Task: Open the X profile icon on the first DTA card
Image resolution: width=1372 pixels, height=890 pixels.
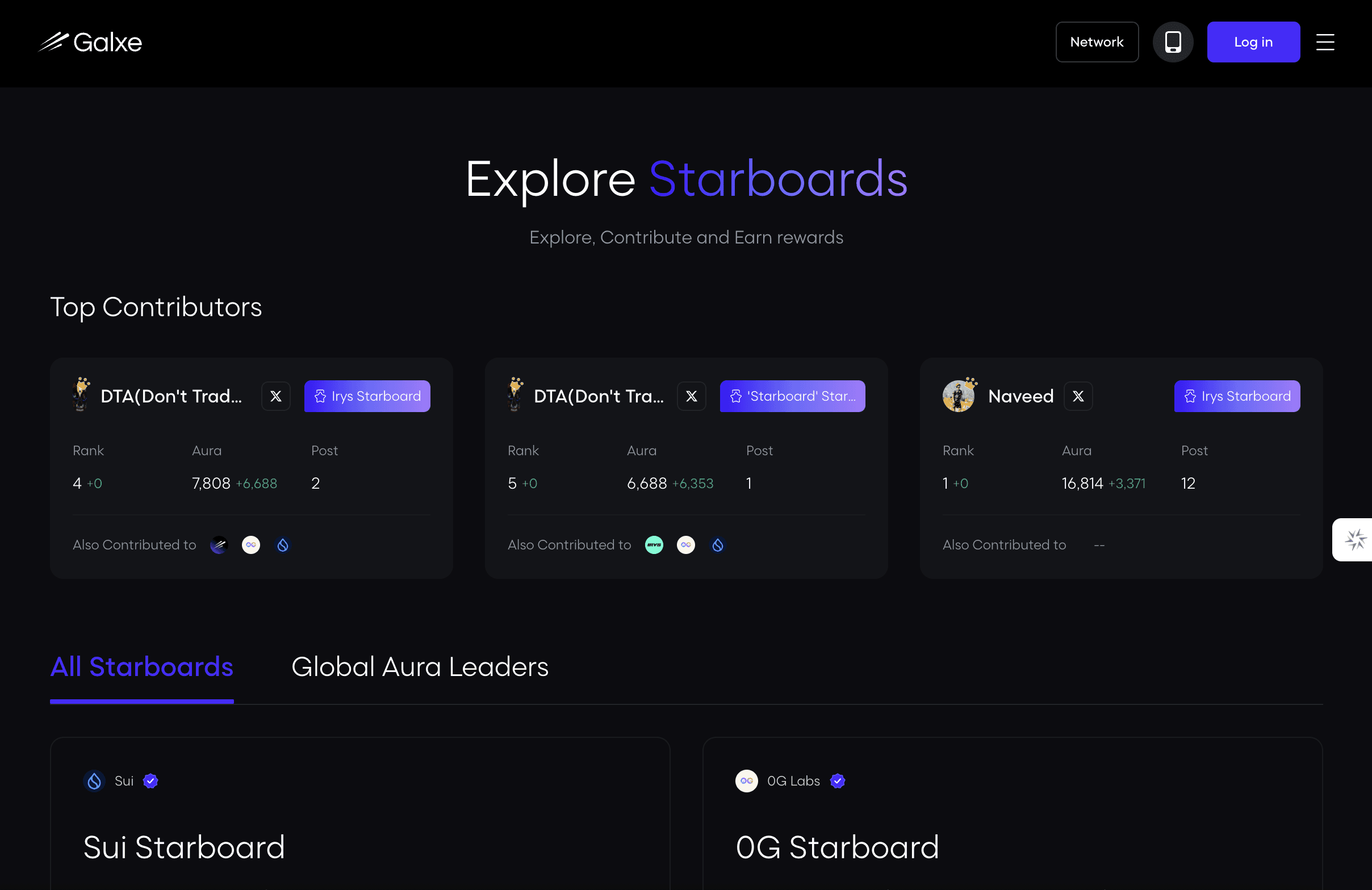Action: [275, 396]
